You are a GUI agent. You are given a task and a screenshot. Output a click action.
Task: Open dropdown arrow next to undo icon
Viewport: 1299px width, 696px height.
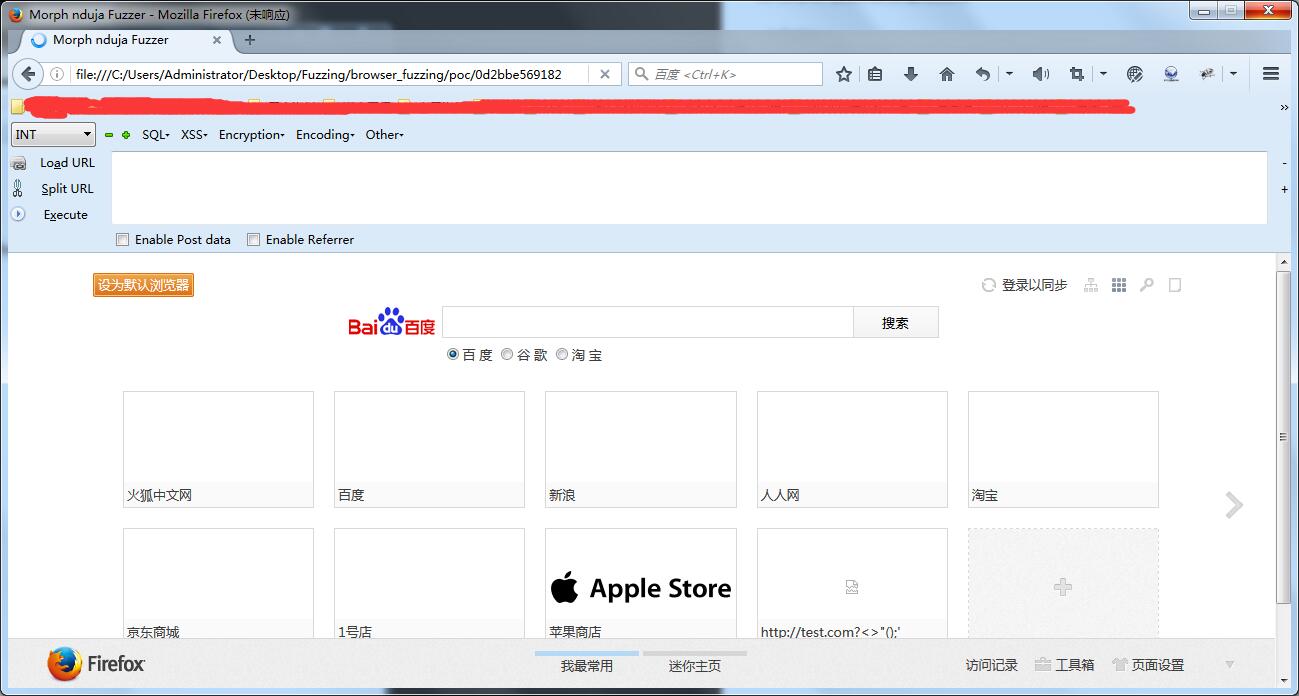coord(1009,74)
